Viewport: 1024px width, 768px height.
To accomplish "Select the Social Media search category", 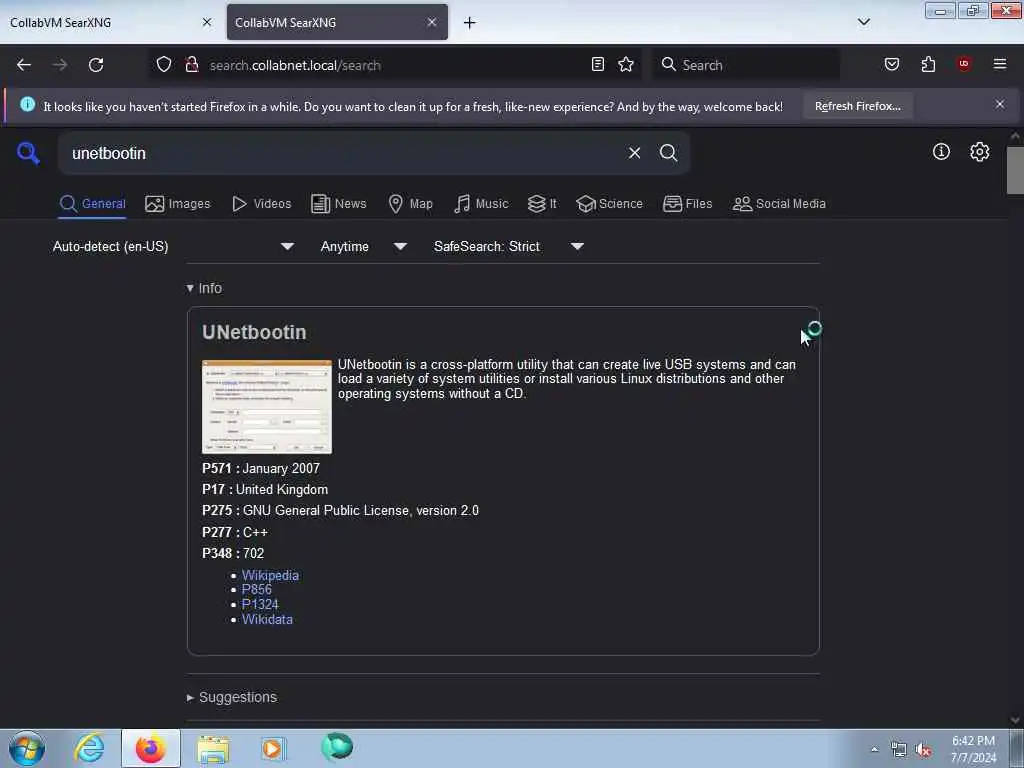I will coord(779,204).
